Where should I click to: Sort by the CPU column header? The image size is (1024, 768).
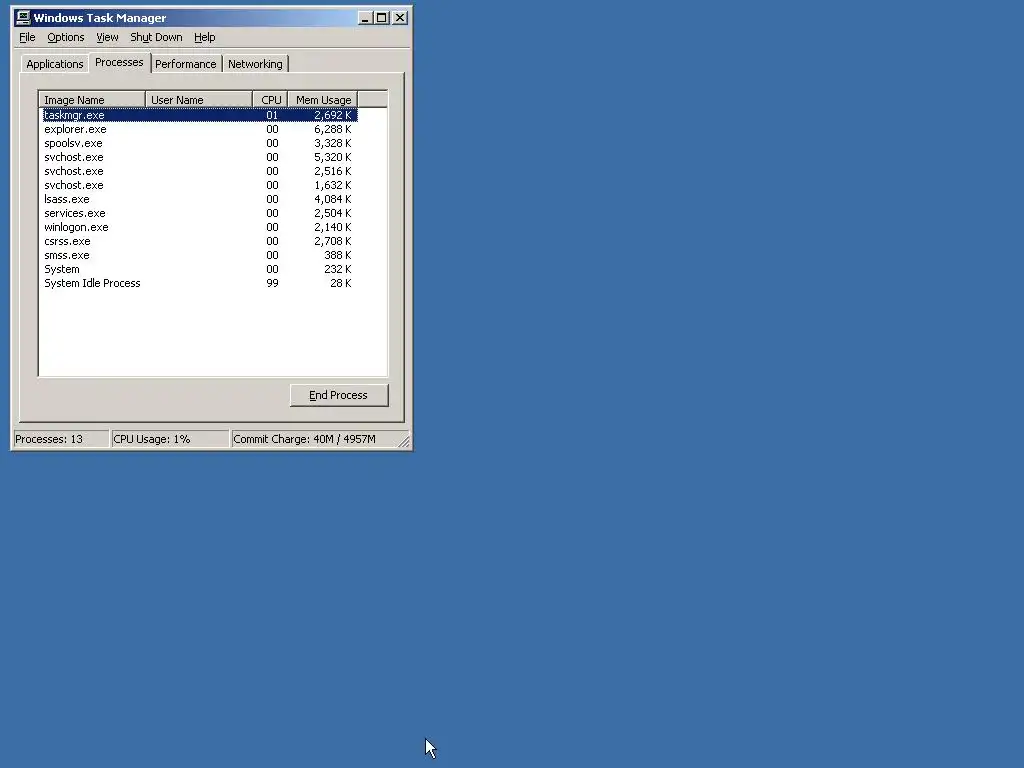[270, 100]
